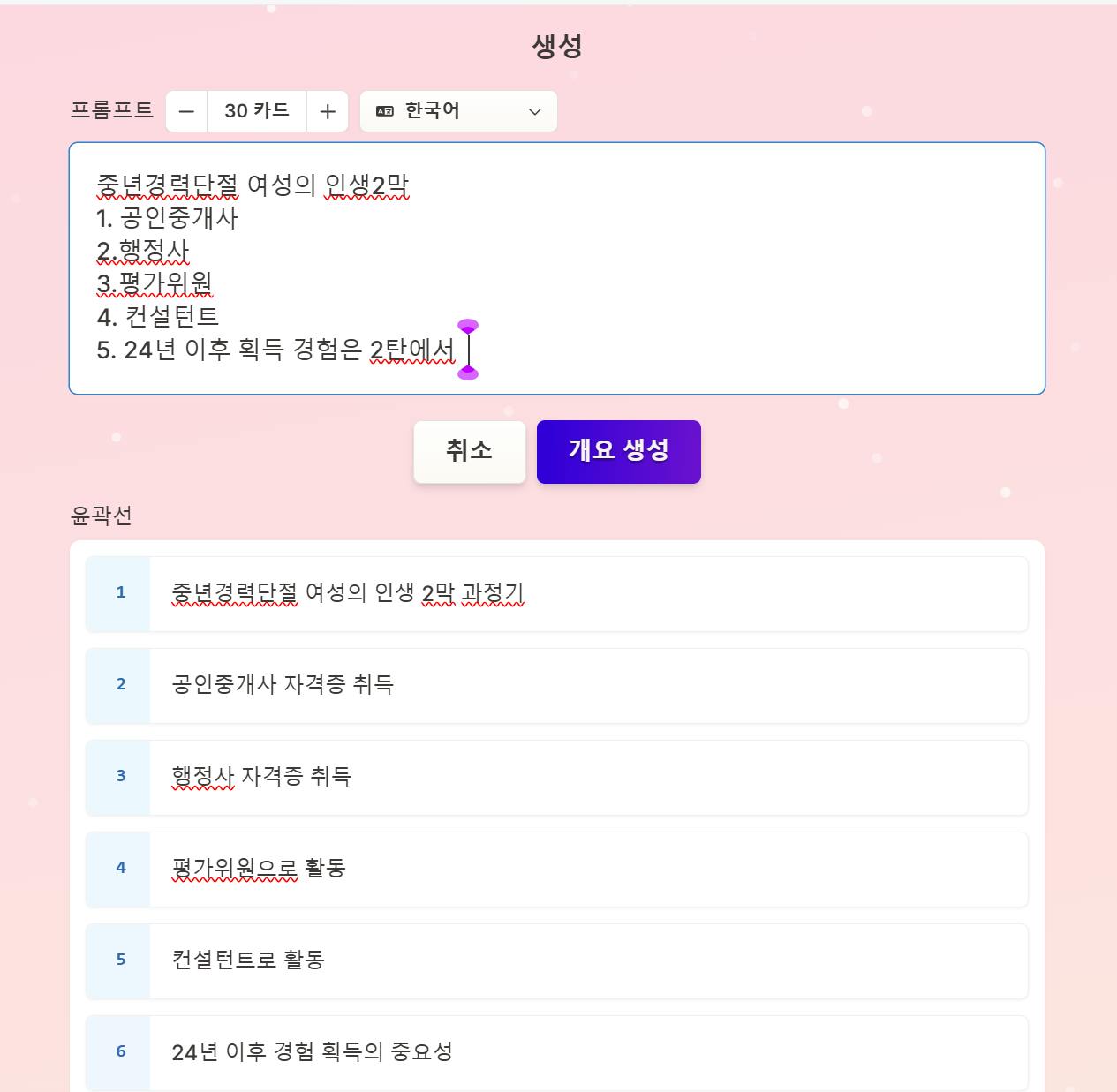Click the number 5 card handle
Screen dimensions: 1117x1092
(120, 960)
